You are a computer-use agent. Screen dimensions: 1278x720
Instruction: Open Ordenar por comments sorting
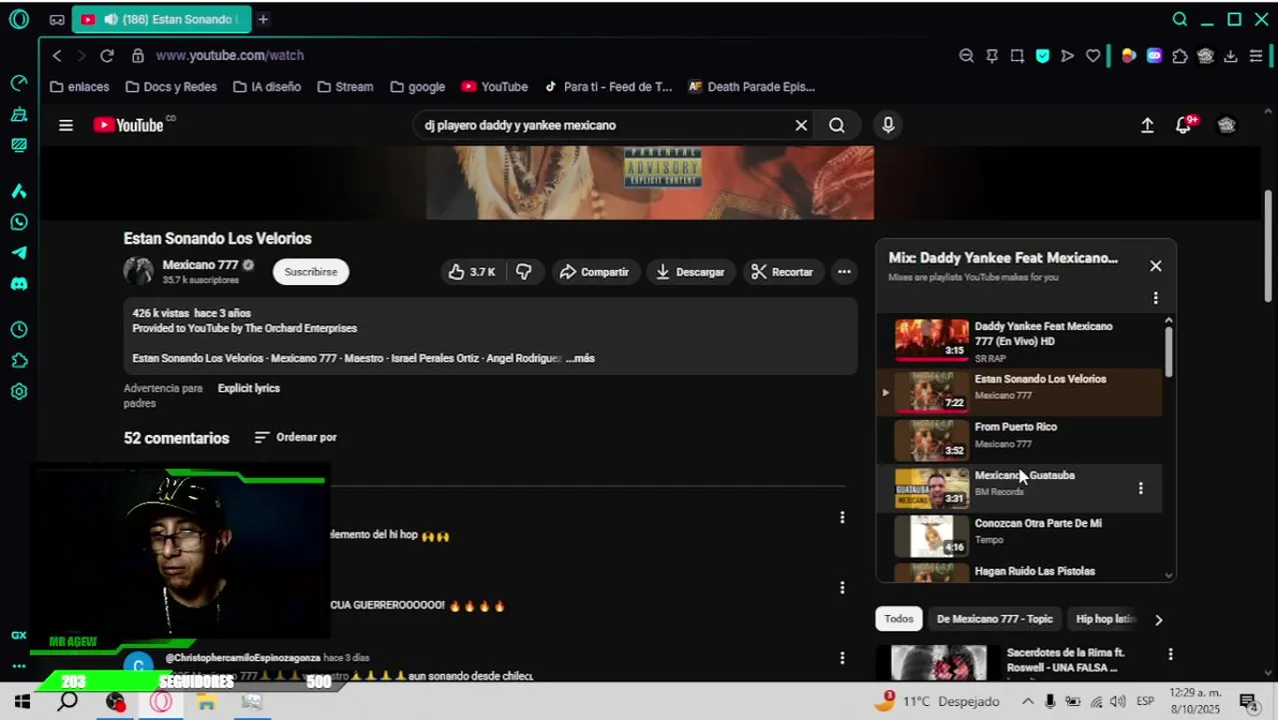(295, 437)
